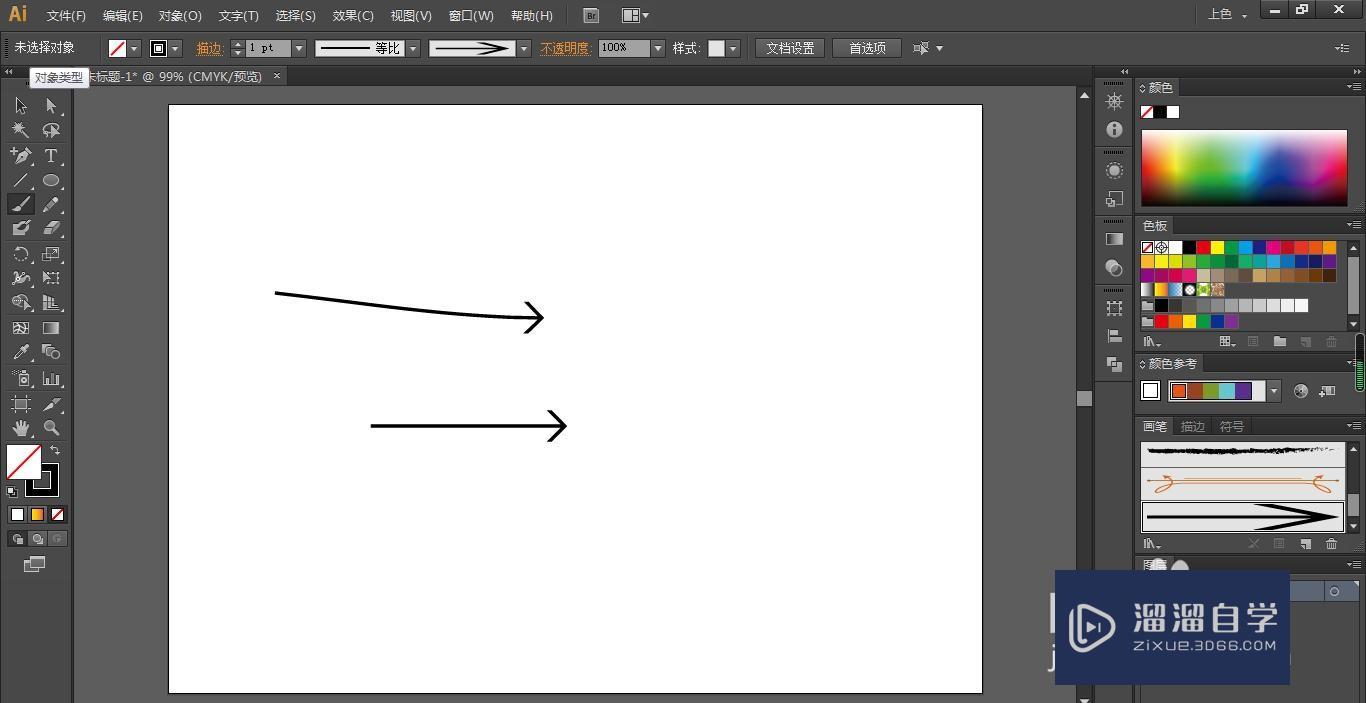Open 效果(C) menu
Screen dimensions: 1366x703
(x=353, y=15)
